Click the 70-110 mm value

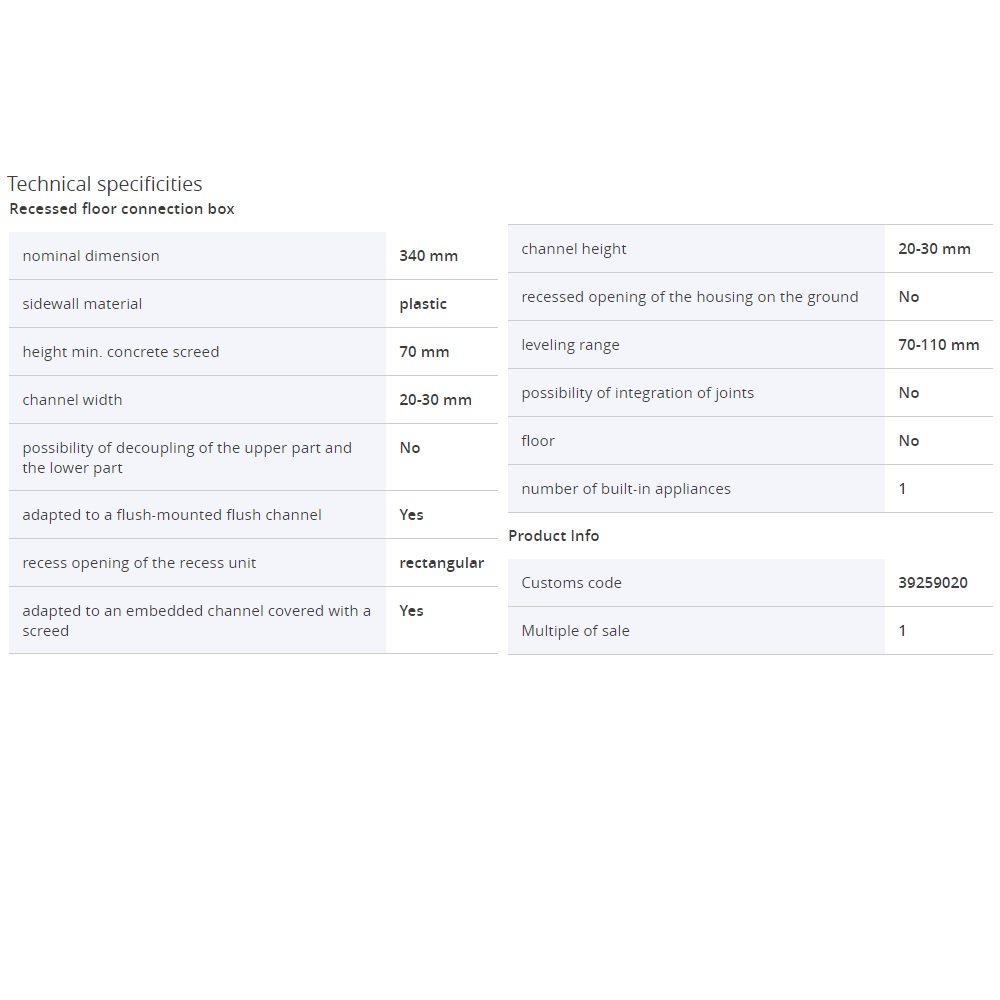click(938, 345)
